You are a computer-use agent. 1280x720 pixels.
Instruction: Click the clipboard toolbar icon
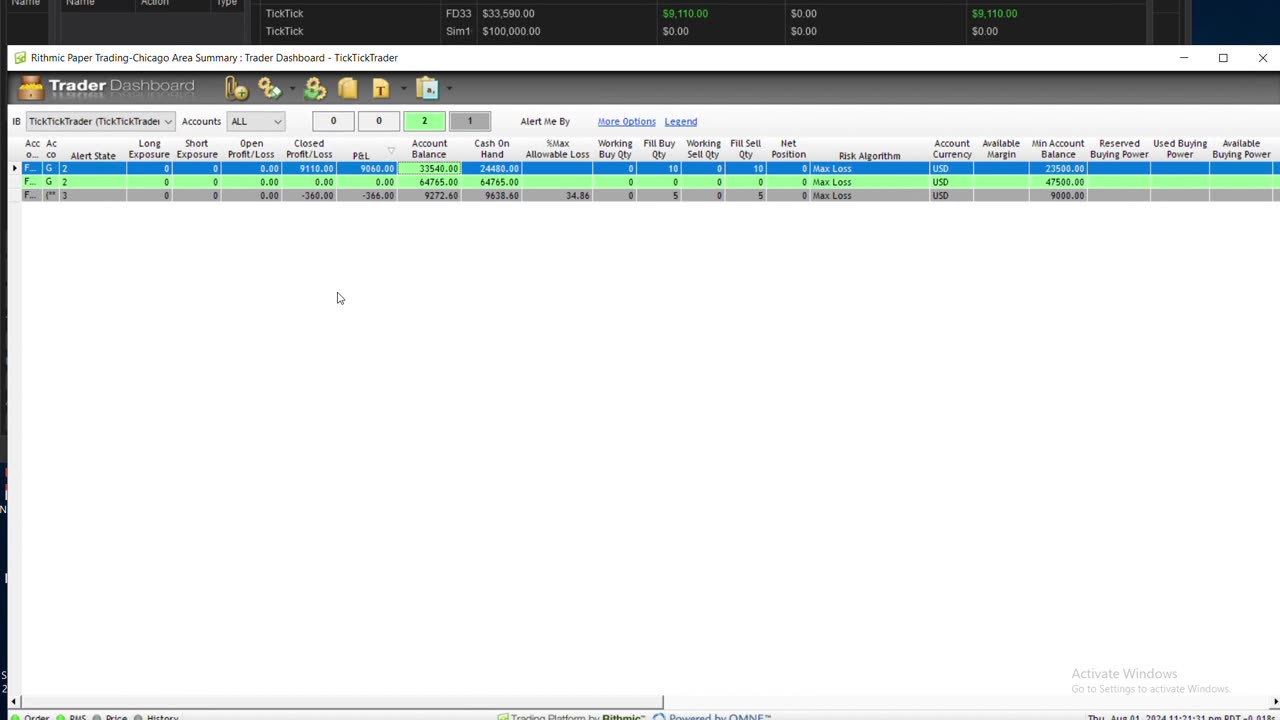tap(427, 89)
